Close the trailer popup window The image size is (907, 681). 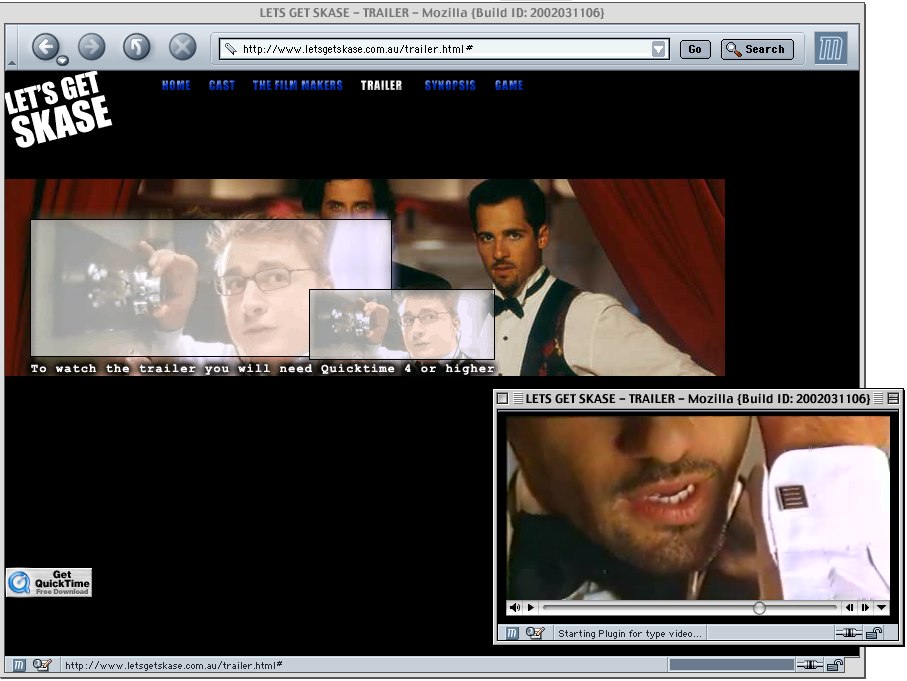(x=502, y=398)
